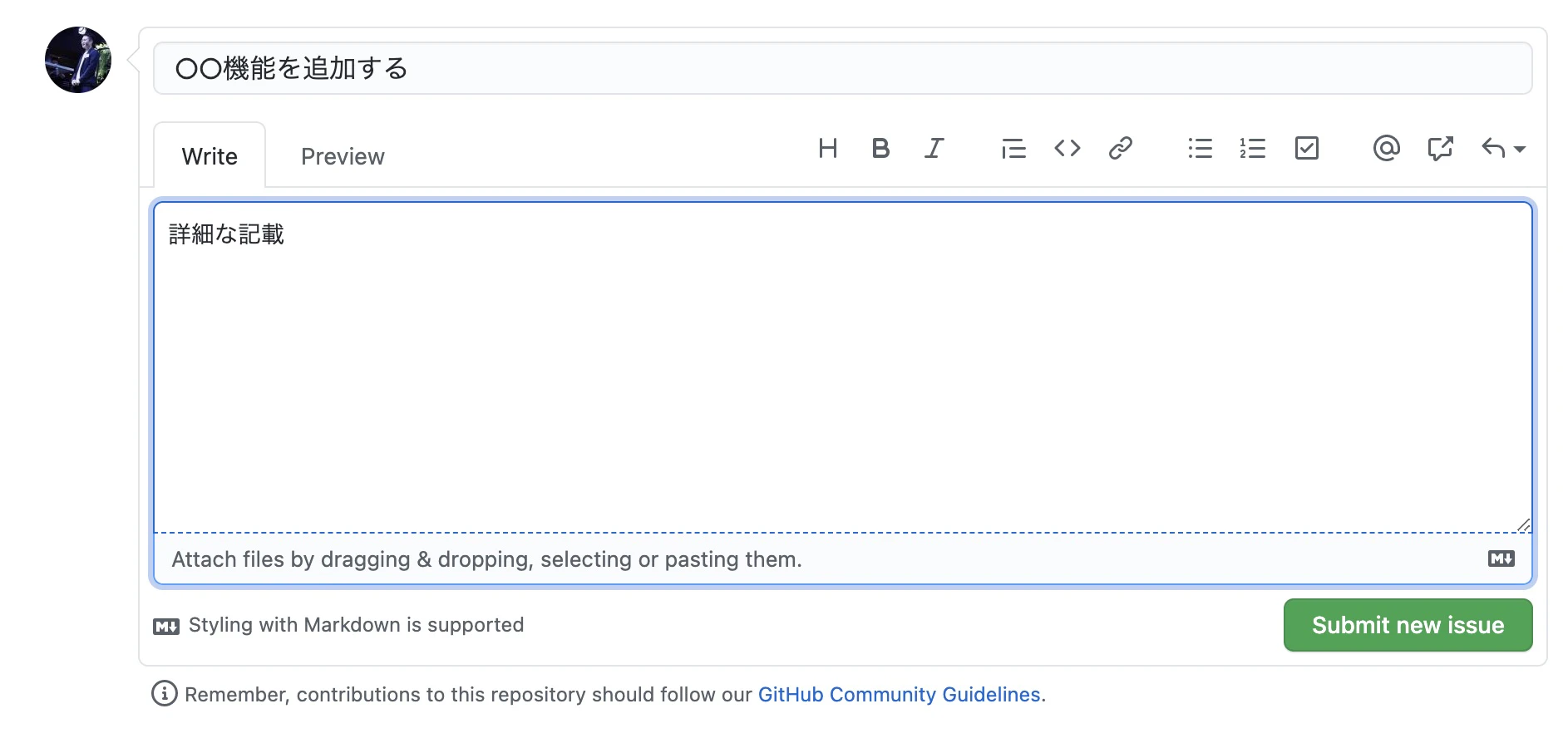Click Markdown icon beside Styling text
Screen dimensions: 1568x743
point(166,627)
